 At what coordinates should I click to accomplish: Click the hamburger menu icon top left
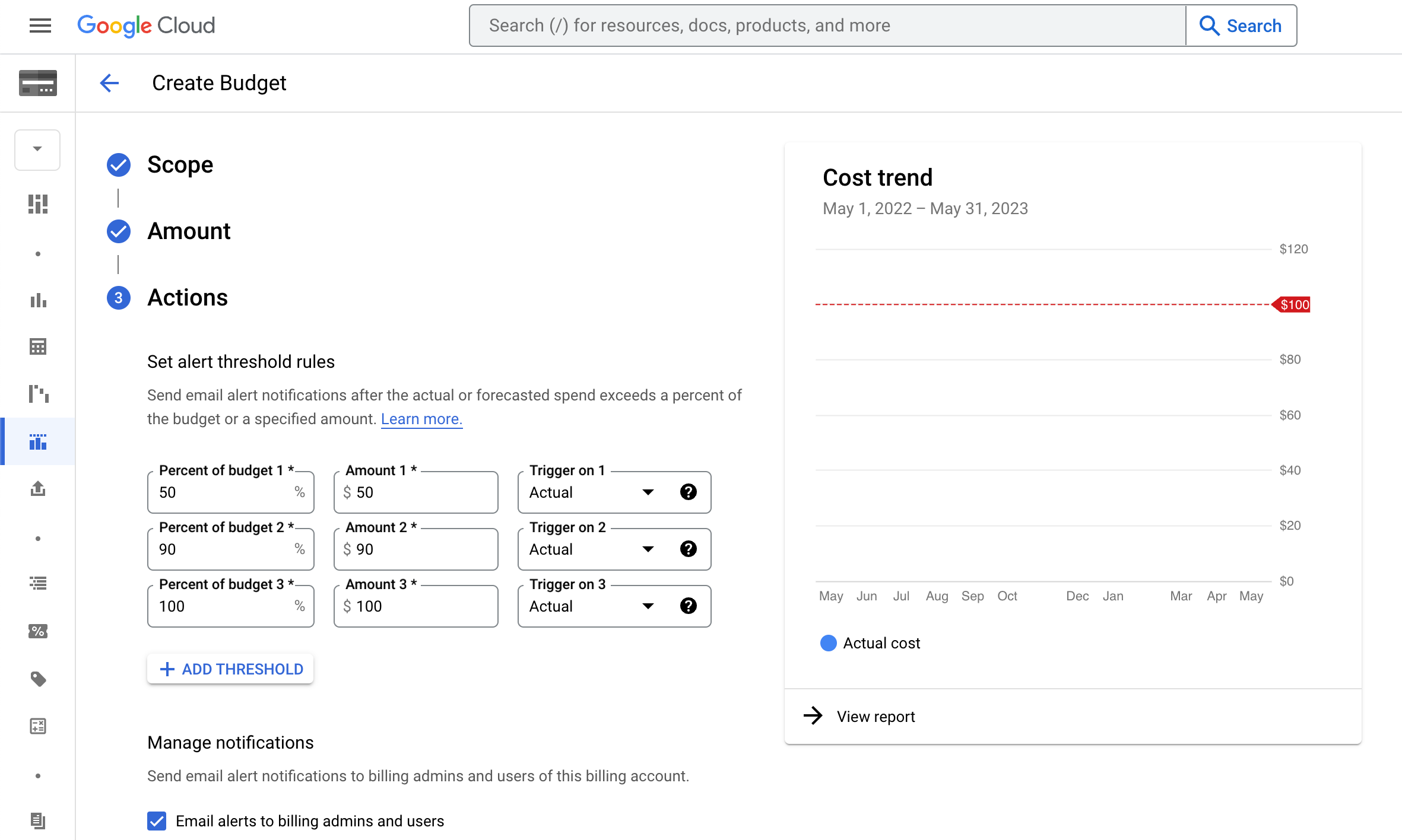pos(38,25)
